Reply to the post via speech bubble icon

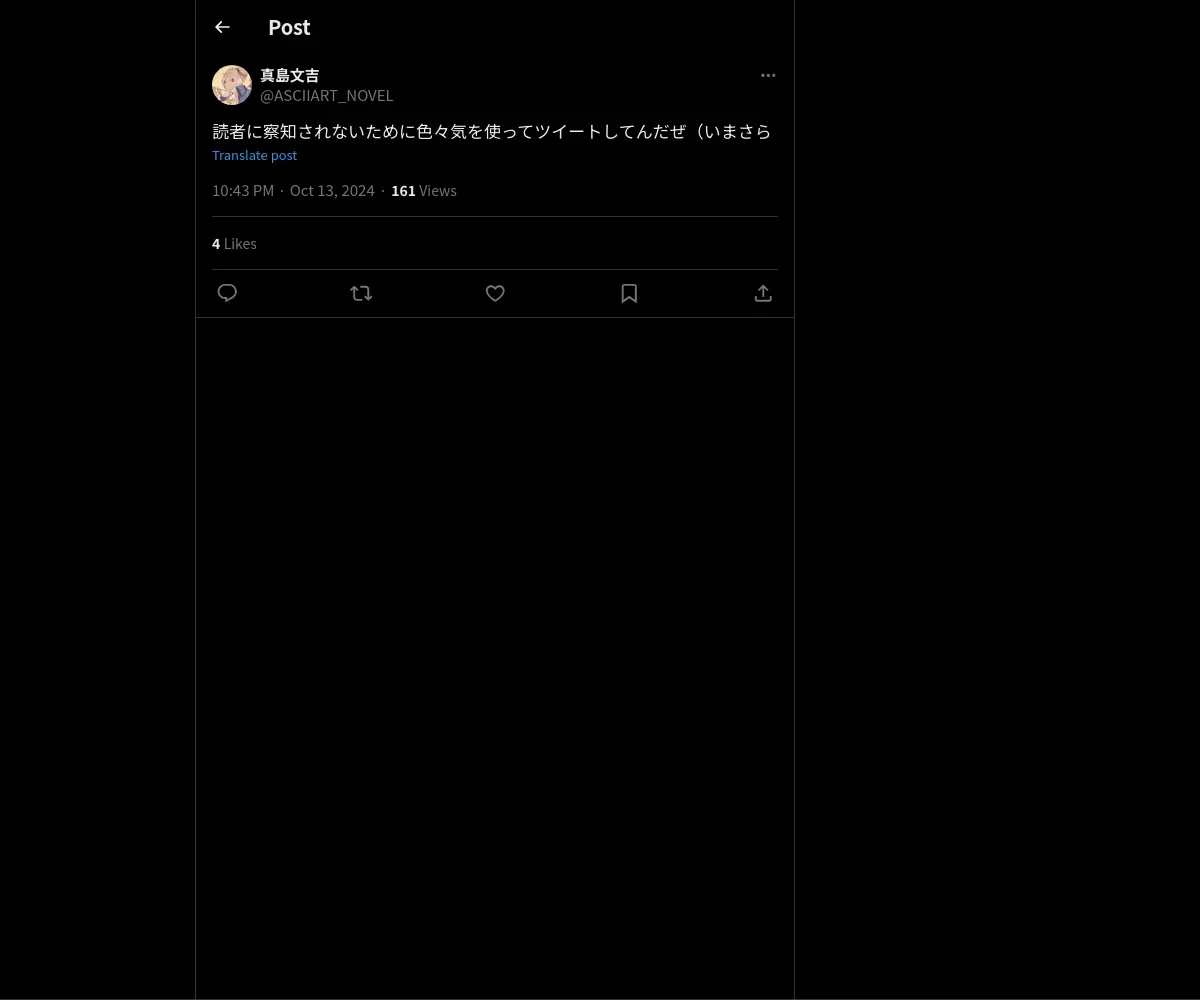coord(227,293)
